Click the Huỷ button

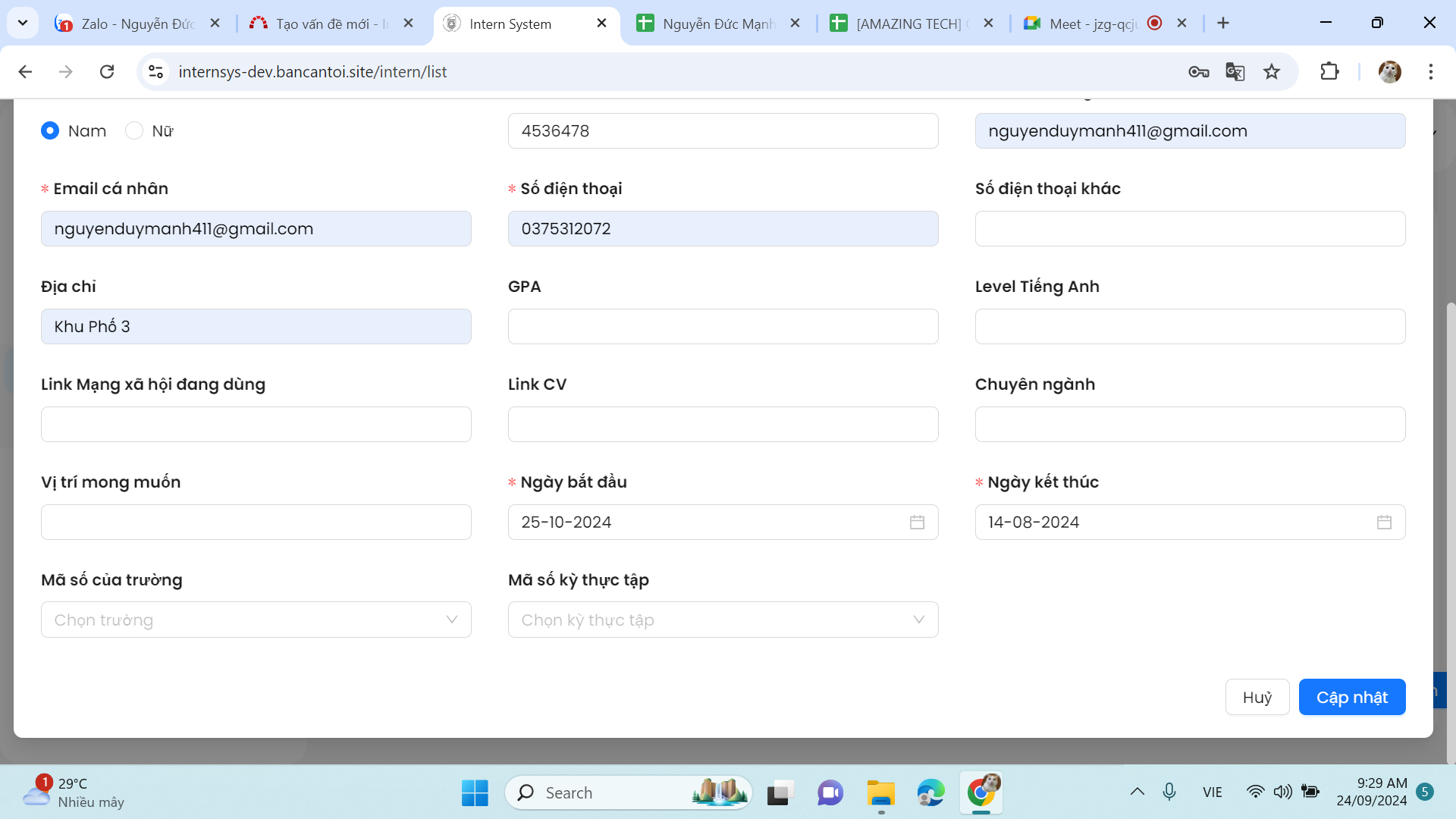tap(1257, 698)
